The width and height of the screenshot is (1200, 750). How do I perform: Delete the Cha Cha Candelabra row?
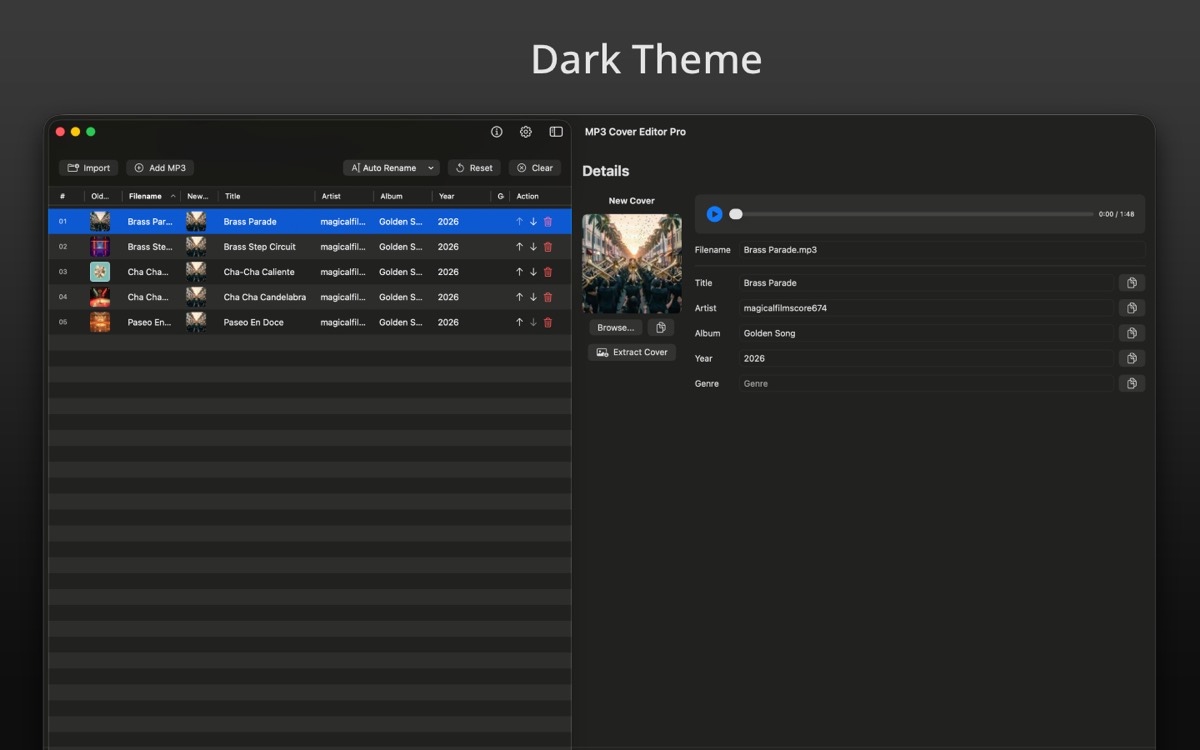click(x=548, y=297)
